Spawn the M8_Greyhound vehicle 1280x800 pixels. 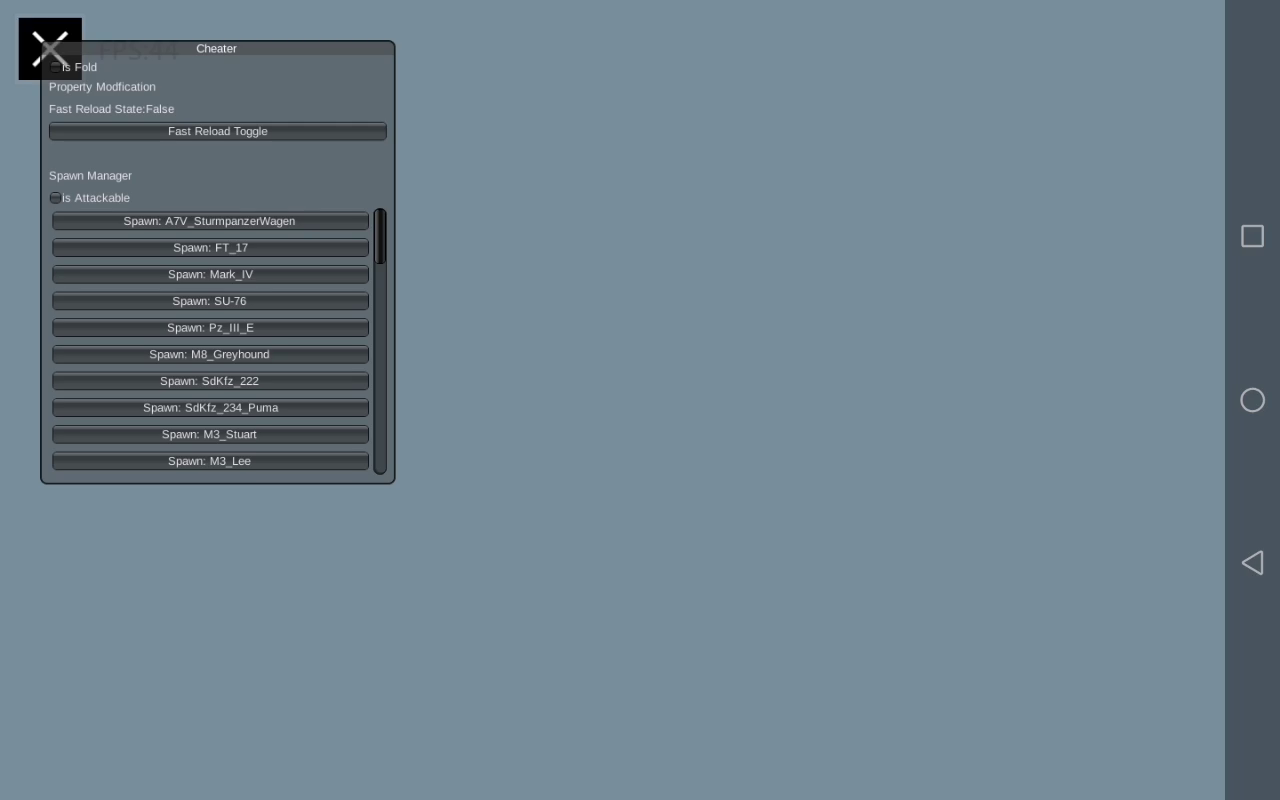pos(210,354)
